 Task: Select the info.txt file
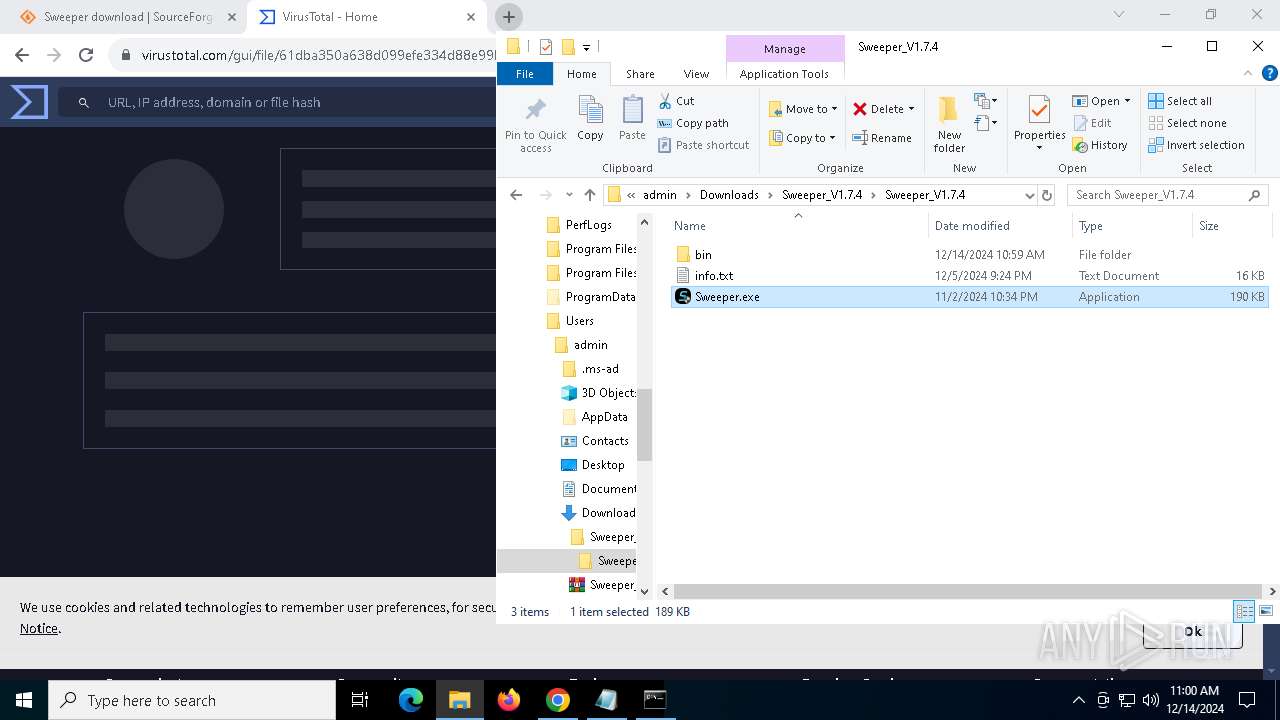pyautogui.click(x=713, y=276)
